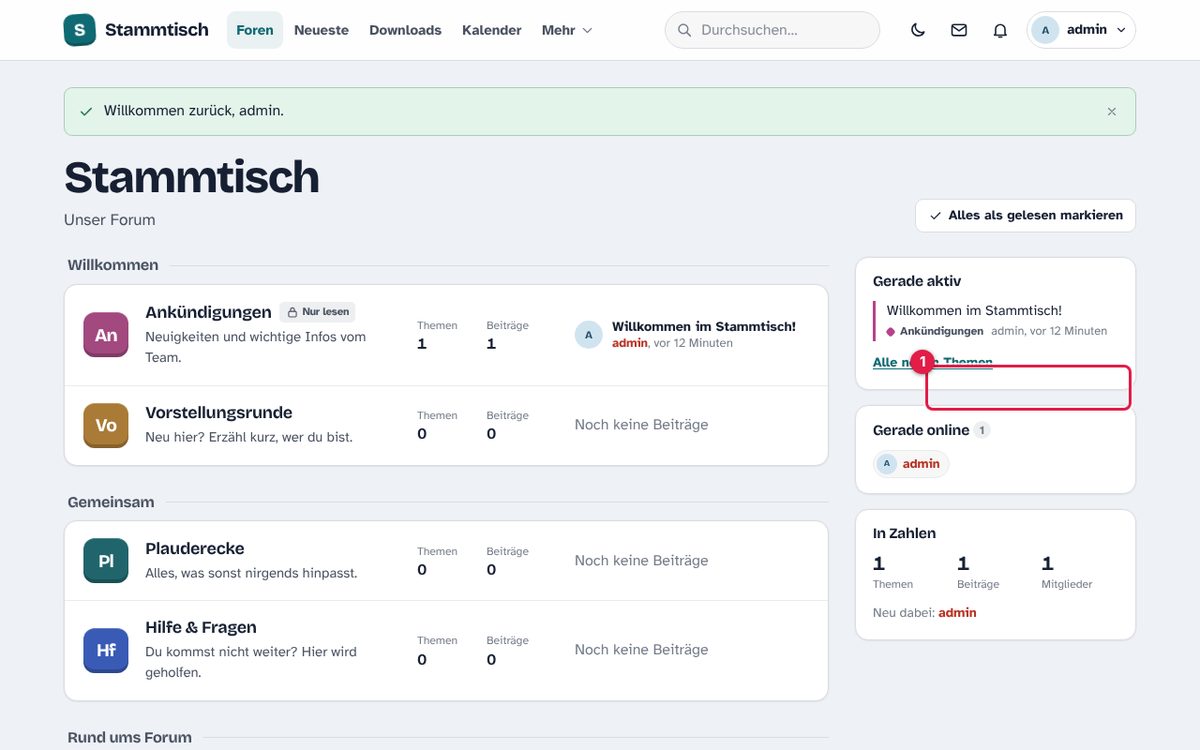Viewport: 1200px width, 750px height.
Task: Click the Willkommen category heading
Action: [113, 265]
